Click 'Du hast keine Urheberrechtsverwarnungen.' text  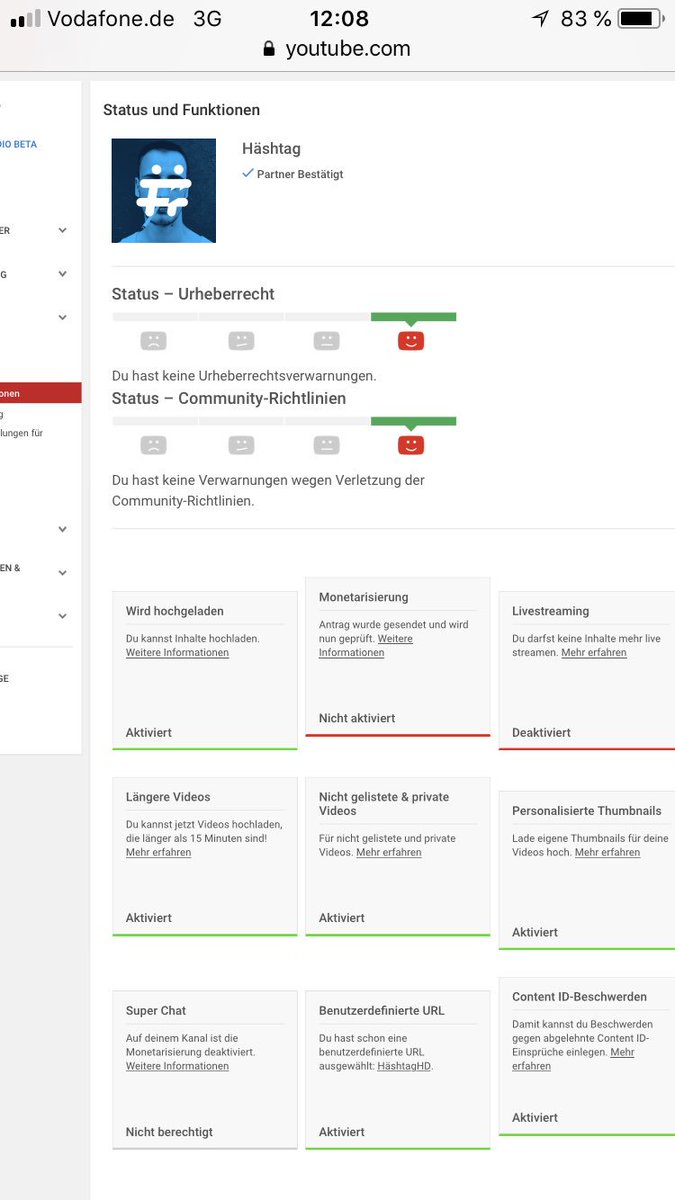[x=244, y=376]
